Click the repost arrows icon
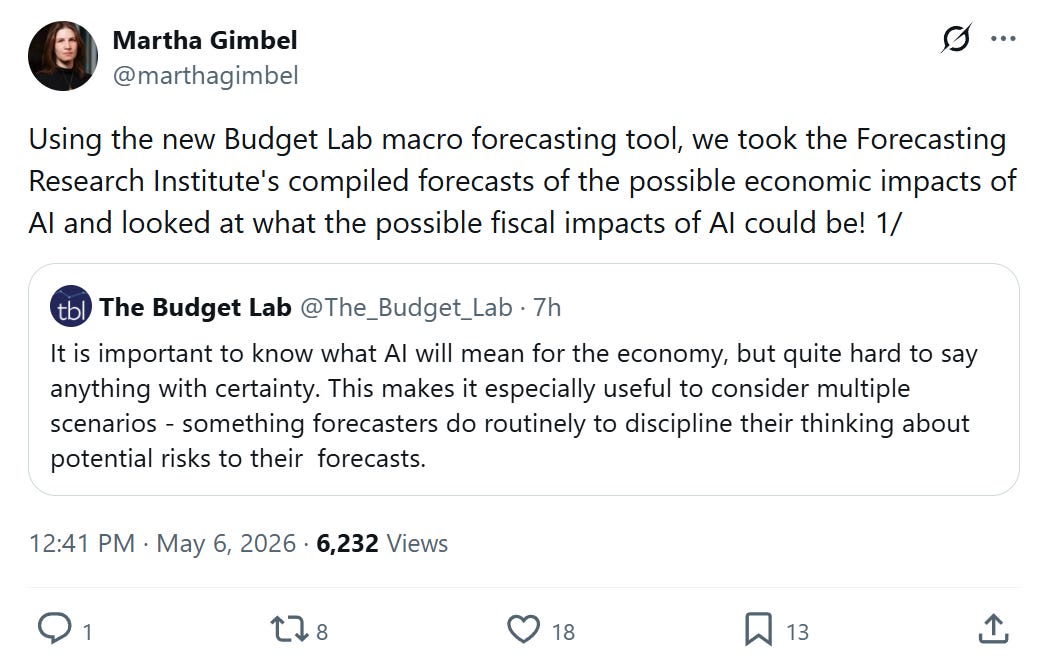1048x671 pixels. 289,630
